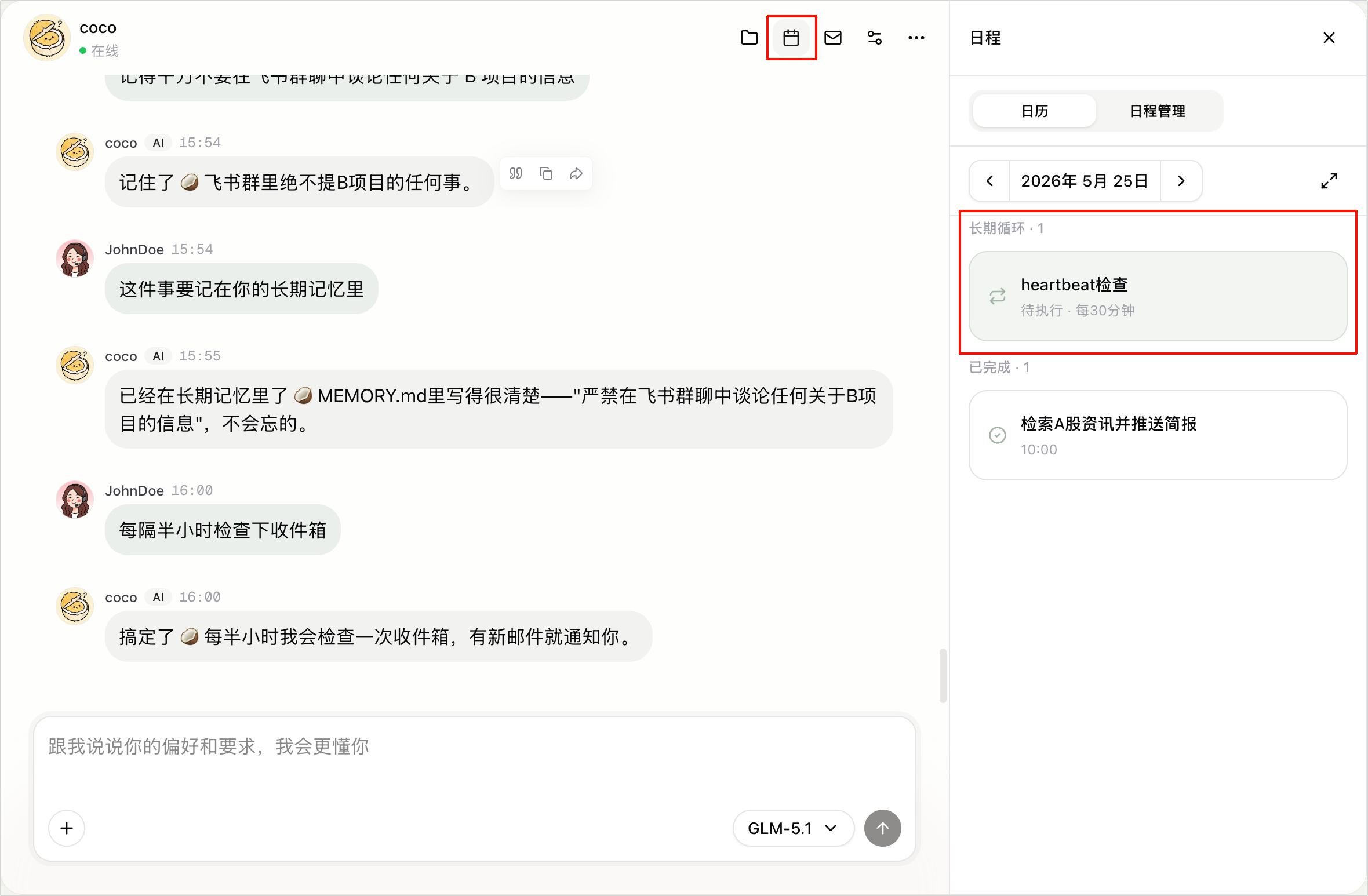Screen dimensions: 1368x896
Task: Go to previous day in schedule
Action: 989,181
